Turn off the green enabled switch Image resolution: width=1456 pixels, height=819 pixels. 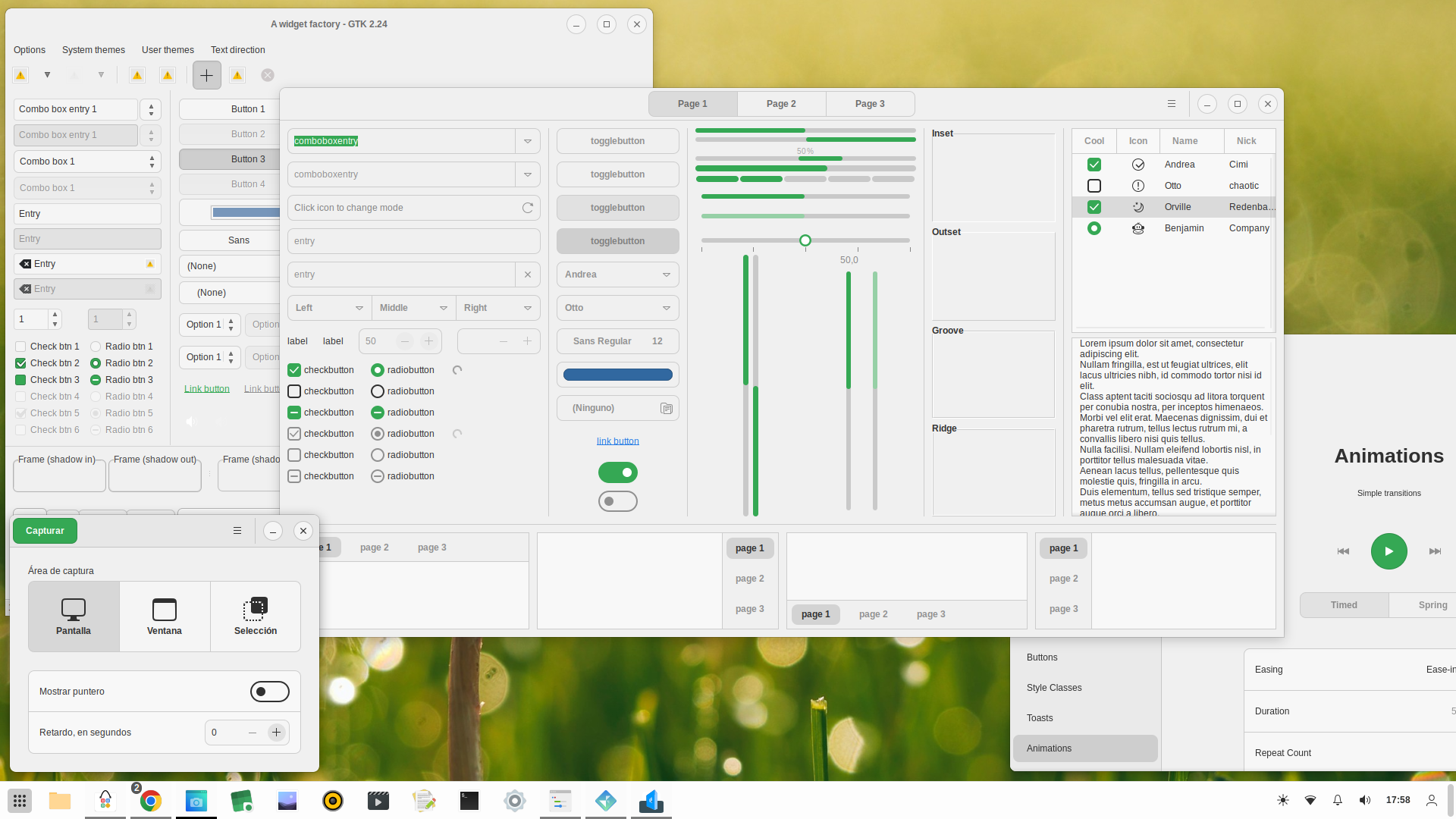pyautogui.click(x=618, y=472)
